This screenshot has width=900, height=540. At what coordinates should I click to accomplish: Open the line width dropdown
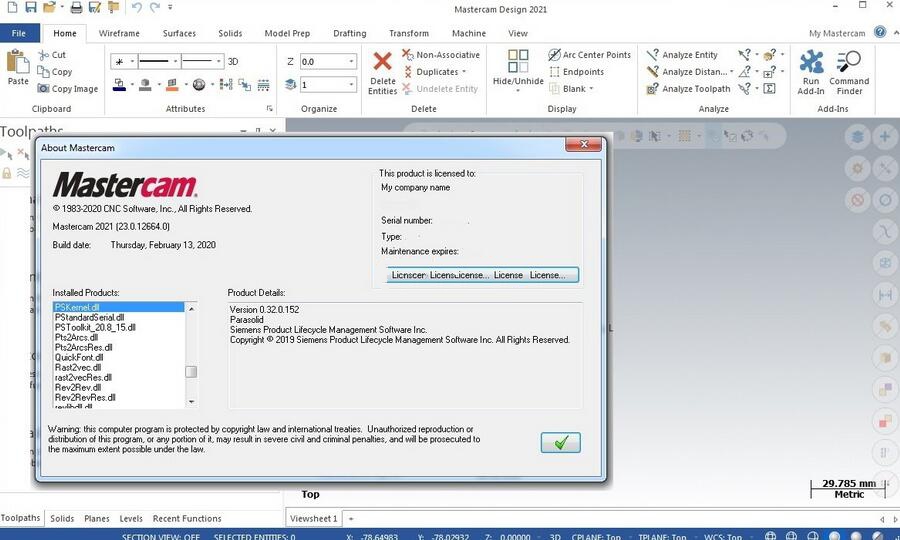[218, 61]
